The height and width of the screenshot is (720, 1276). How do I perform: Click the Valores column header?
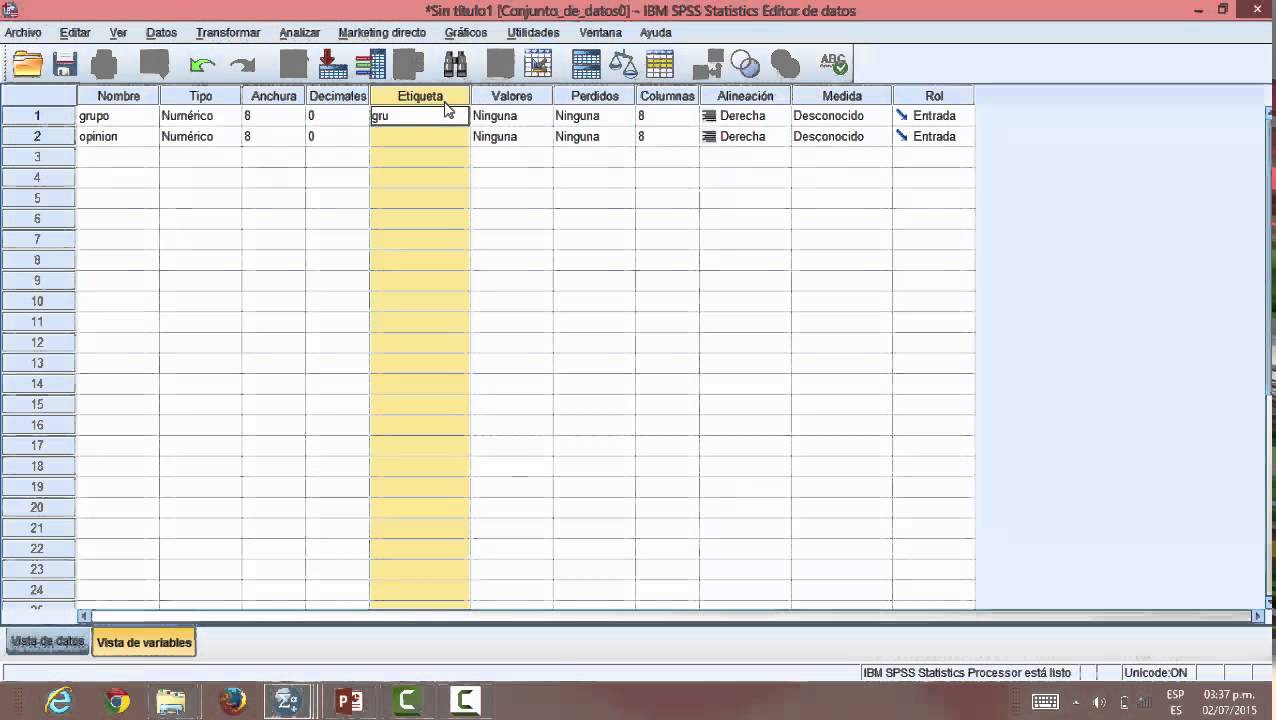[x=512, y=96]
